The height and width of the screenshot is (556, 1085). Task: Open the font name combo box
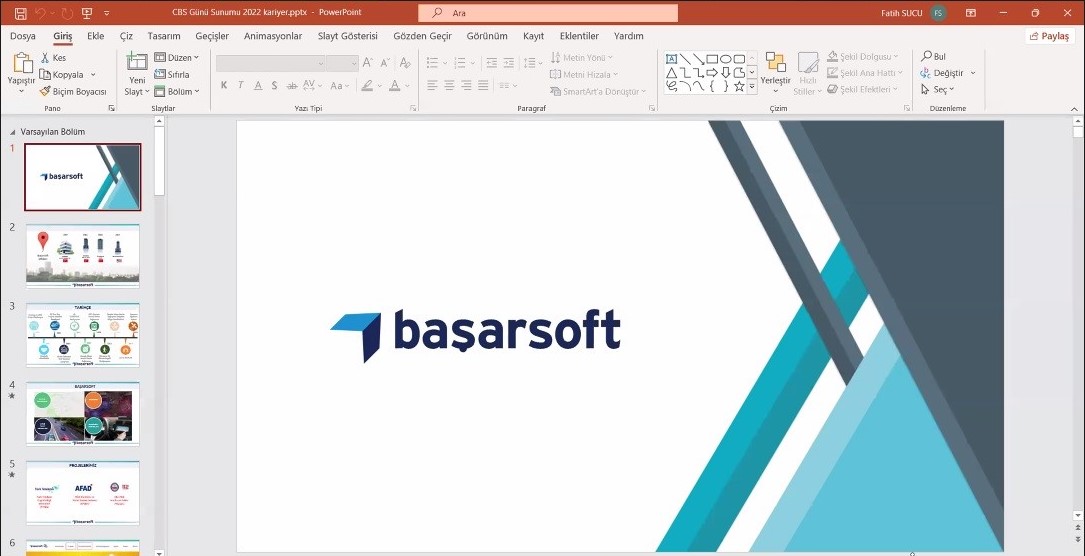pos(271,63)
